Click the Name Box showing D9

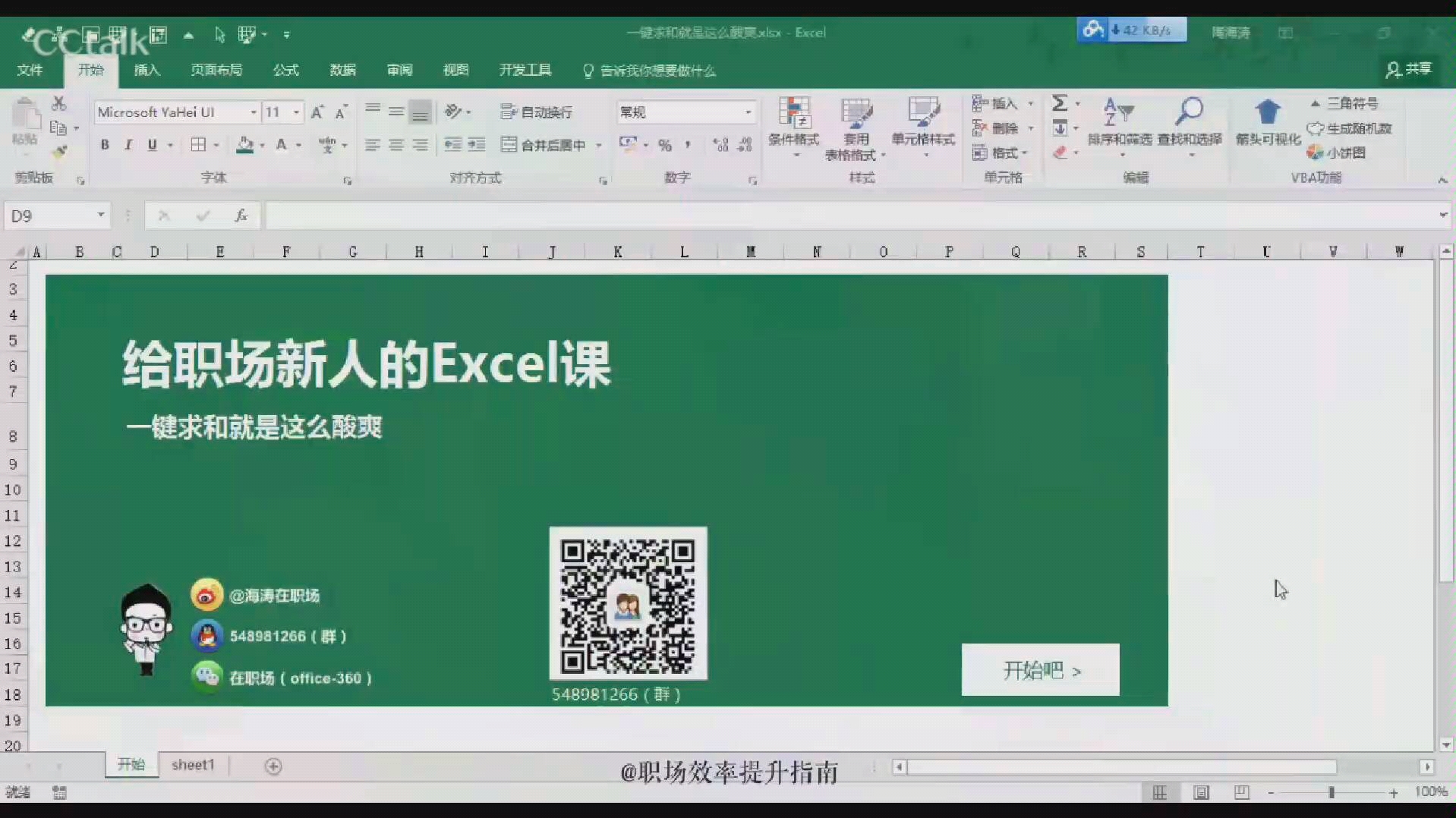tap(50, 216)
